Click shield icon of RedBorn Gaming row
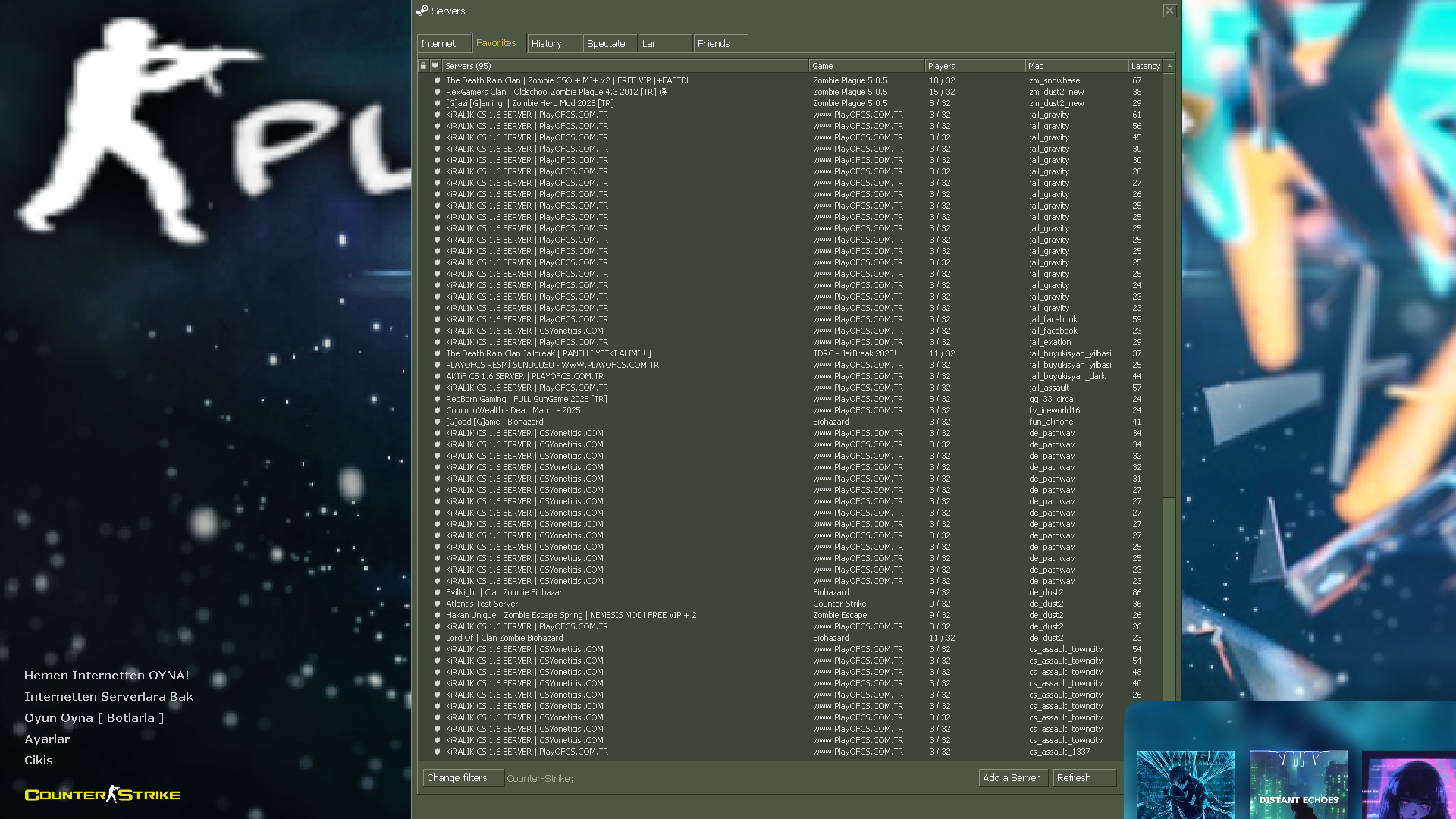This screenshot has height=819, width=1456. pyautogui.click(x=437, y=399)
